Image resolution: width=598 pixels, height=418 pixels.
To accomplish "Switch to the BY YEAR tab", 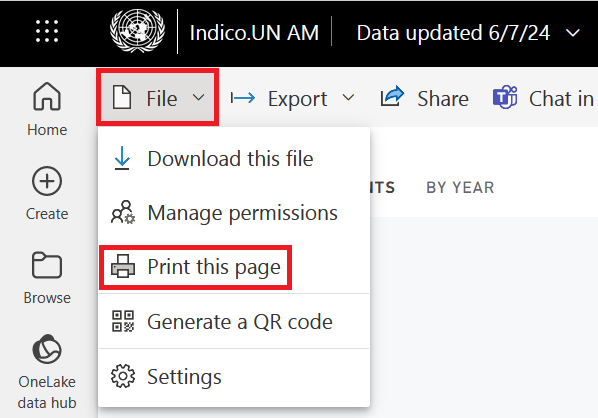I will [460, 187].
